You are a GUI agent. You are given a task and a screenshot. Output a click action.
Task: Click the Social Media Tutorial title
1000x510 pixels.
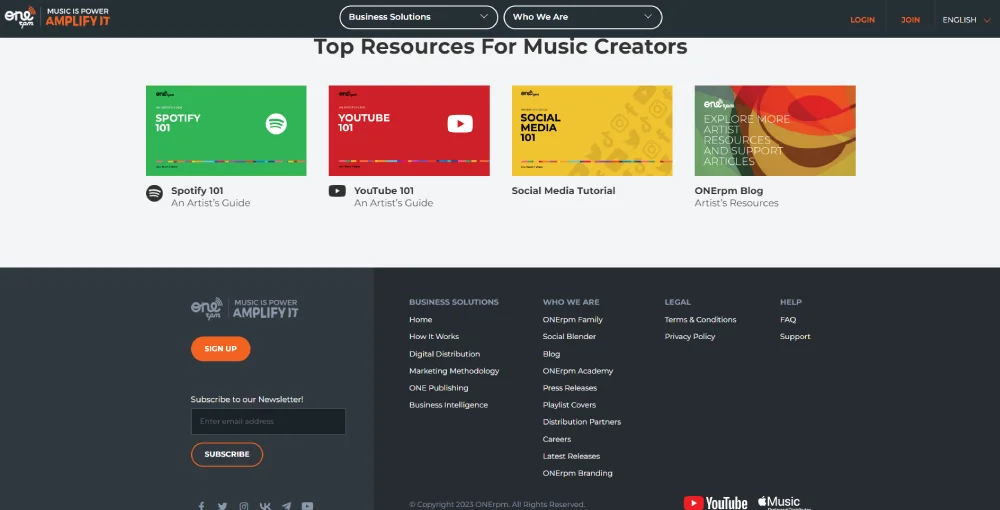coord(563,191)
